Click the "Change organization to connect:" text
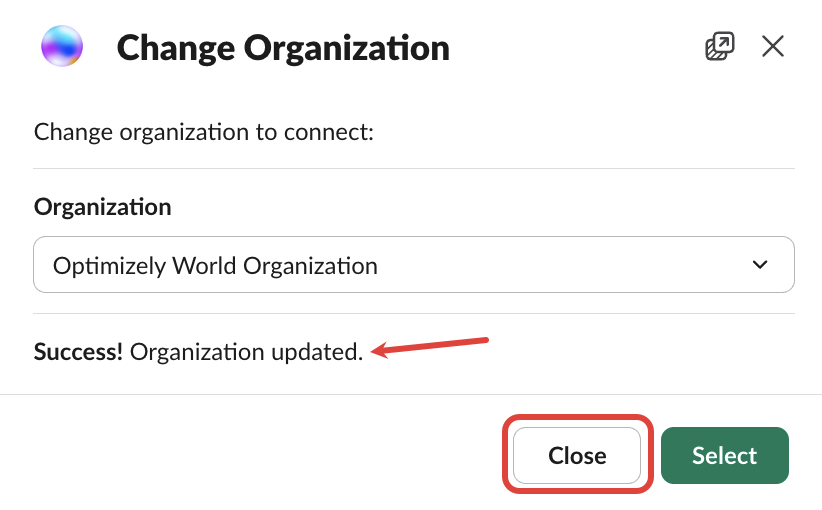822x510 pixels. (203, 132)
